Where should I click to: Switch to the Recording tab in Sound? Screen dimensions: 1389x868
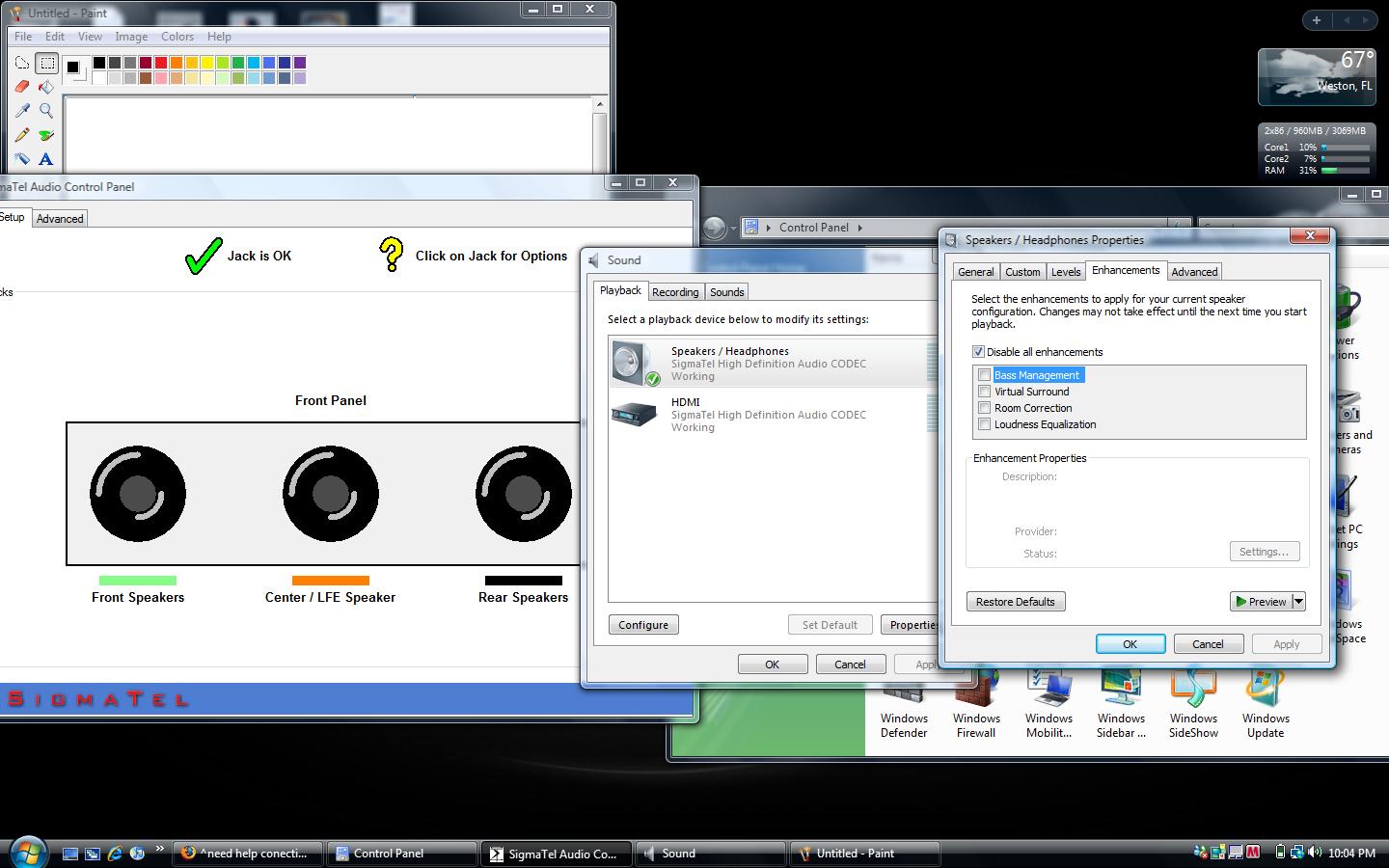coord(675,292)
